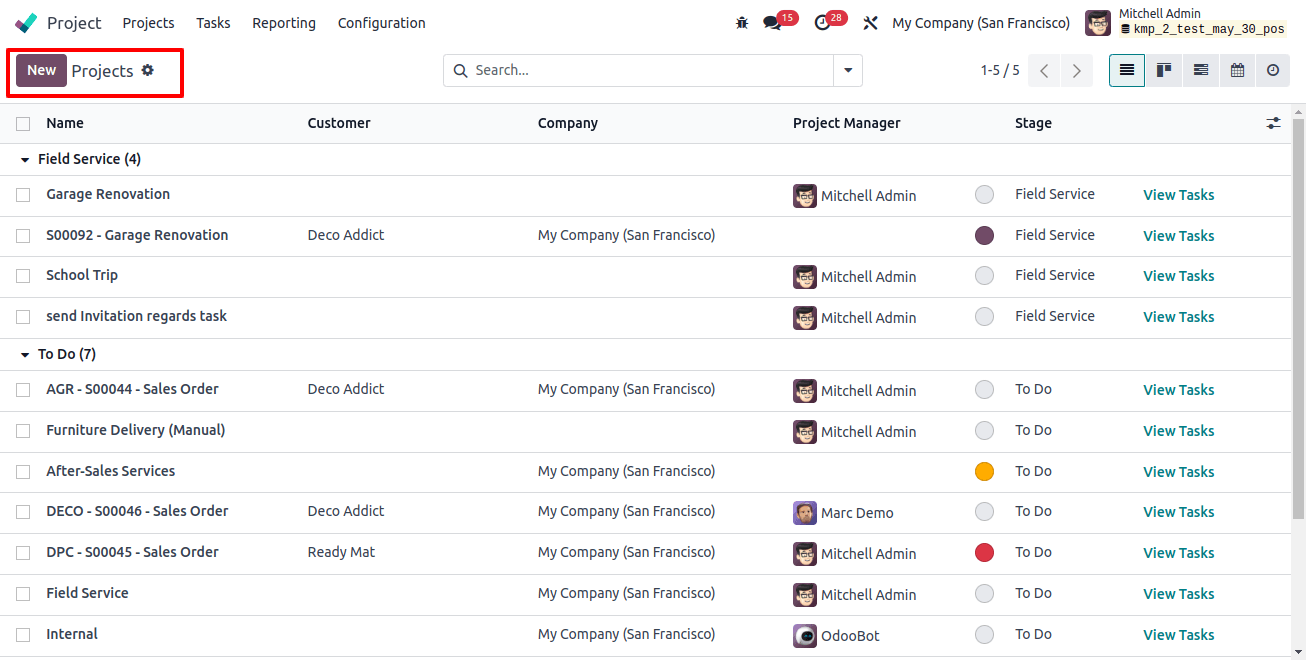
Task: Click Marc Demo avatar in DECO row
Action: (805, 513)
